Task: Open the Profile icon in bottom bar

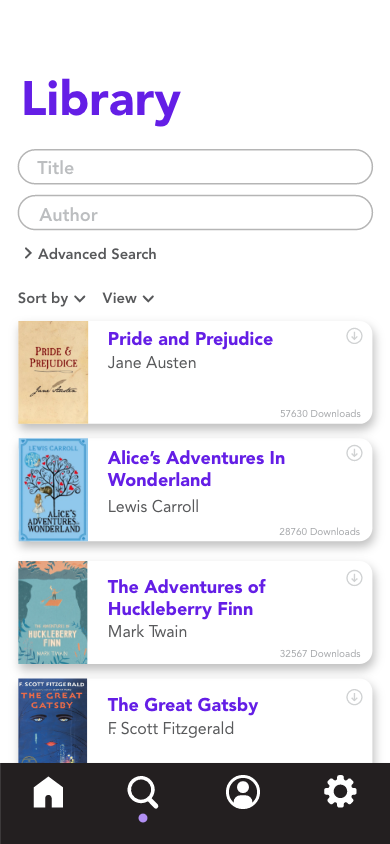Action: 243,792
